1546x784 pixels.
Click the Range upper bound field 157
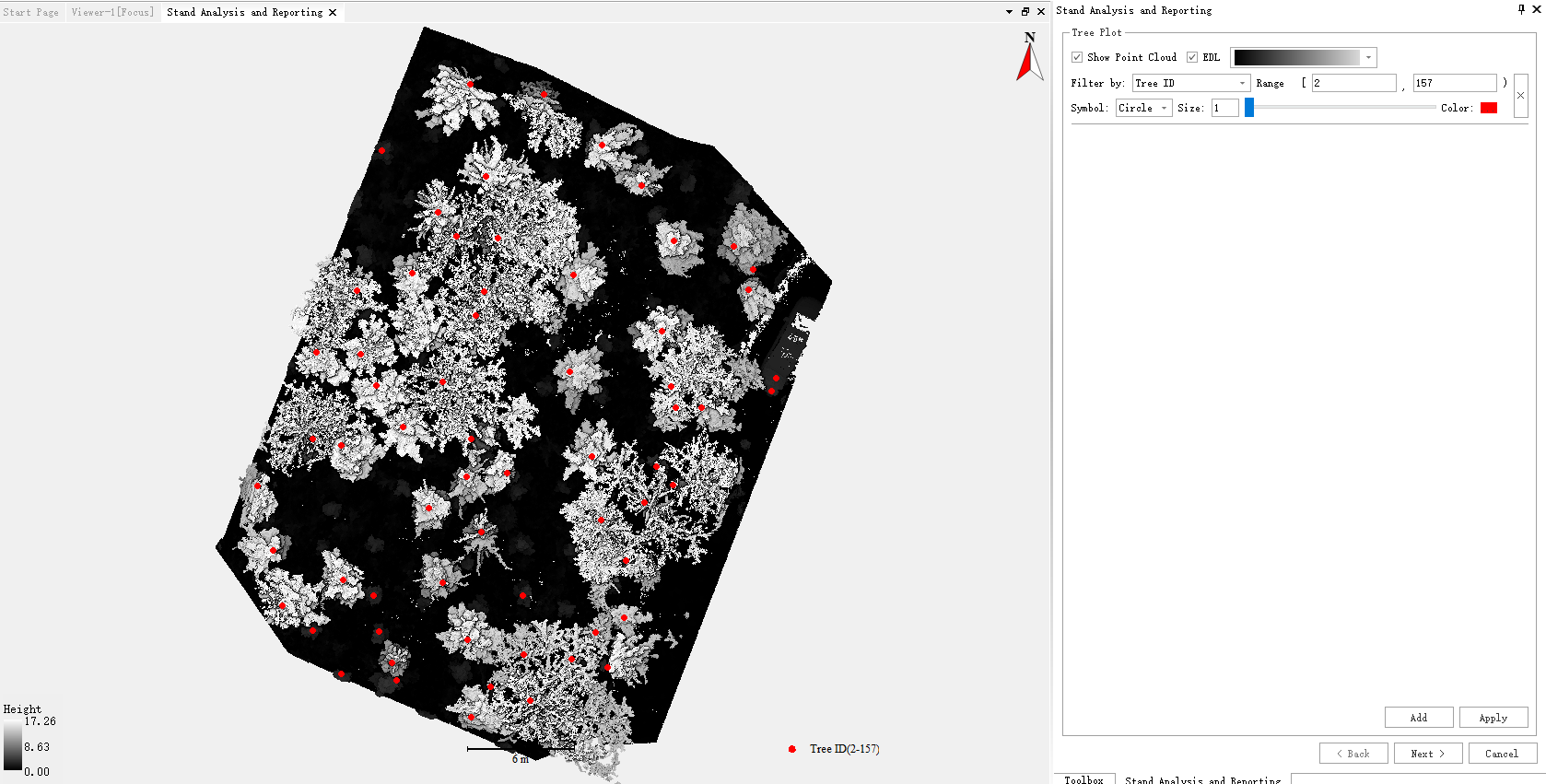click(1454, 83)
